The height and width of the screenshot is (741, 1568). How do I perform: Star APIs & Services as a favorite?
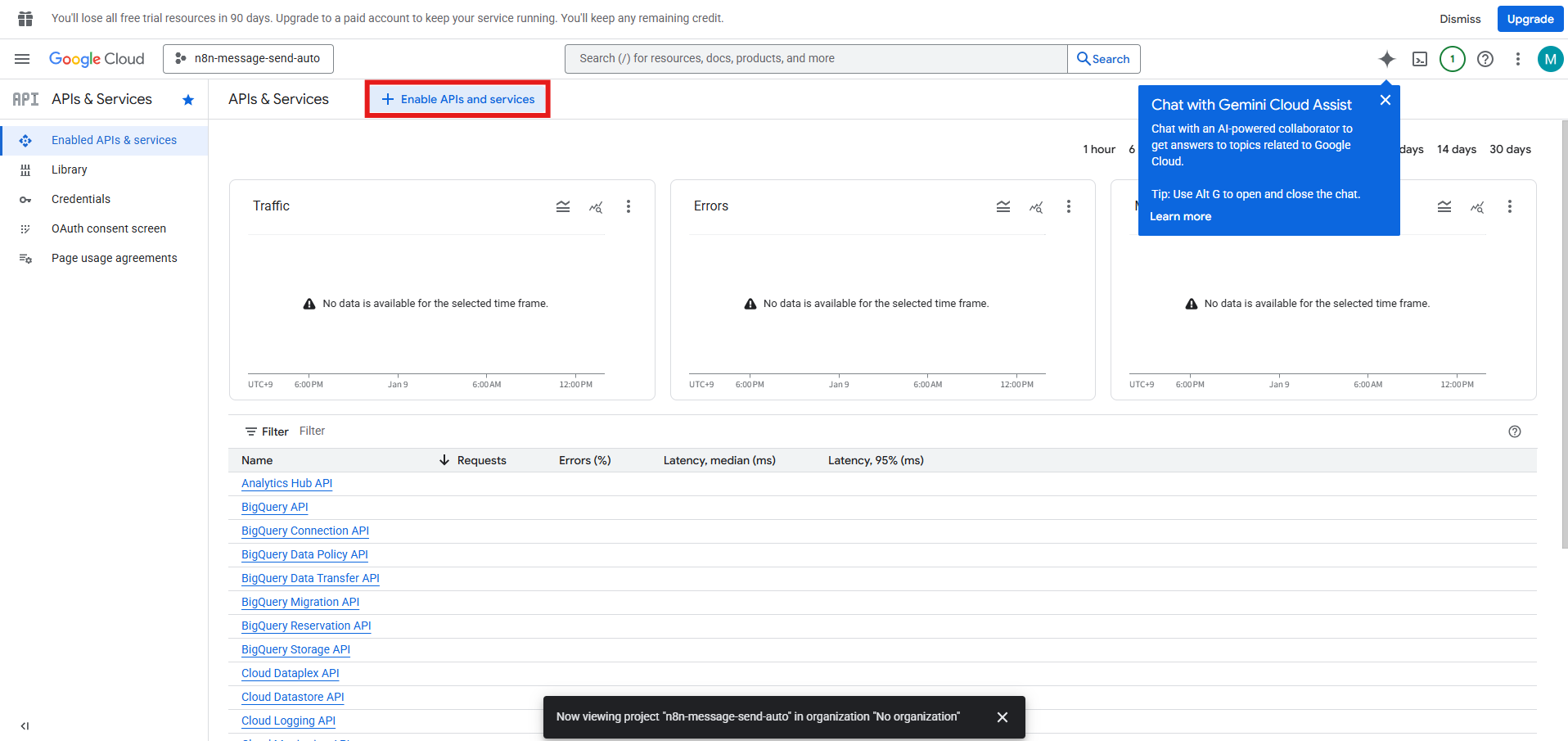(187, 99)
